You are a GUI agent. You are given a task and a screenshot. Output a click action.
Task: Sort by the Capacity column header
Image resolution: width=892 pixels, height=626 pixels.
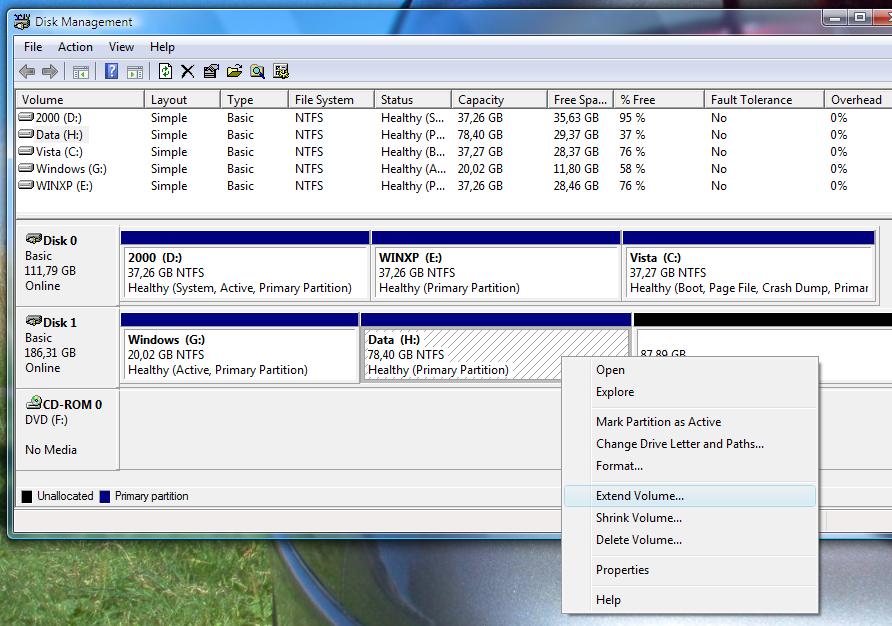tap(499, 100)
